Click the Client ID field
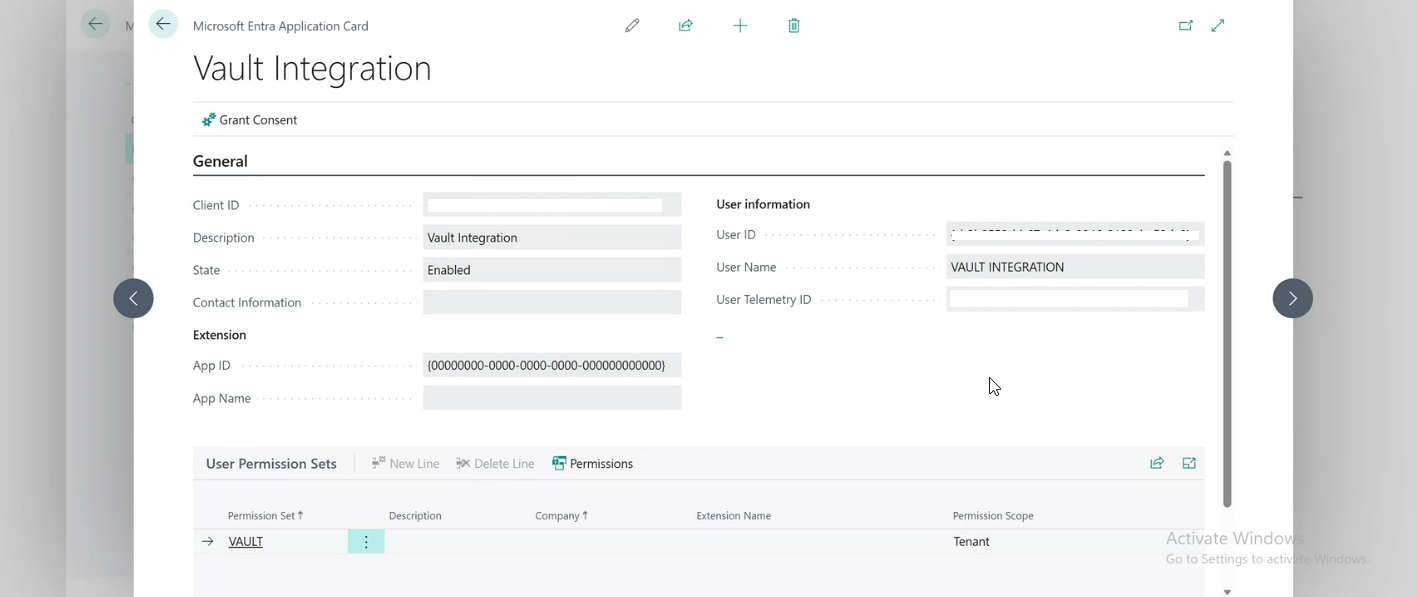Screen dimensions: 1417x597 tap(552, 205)
